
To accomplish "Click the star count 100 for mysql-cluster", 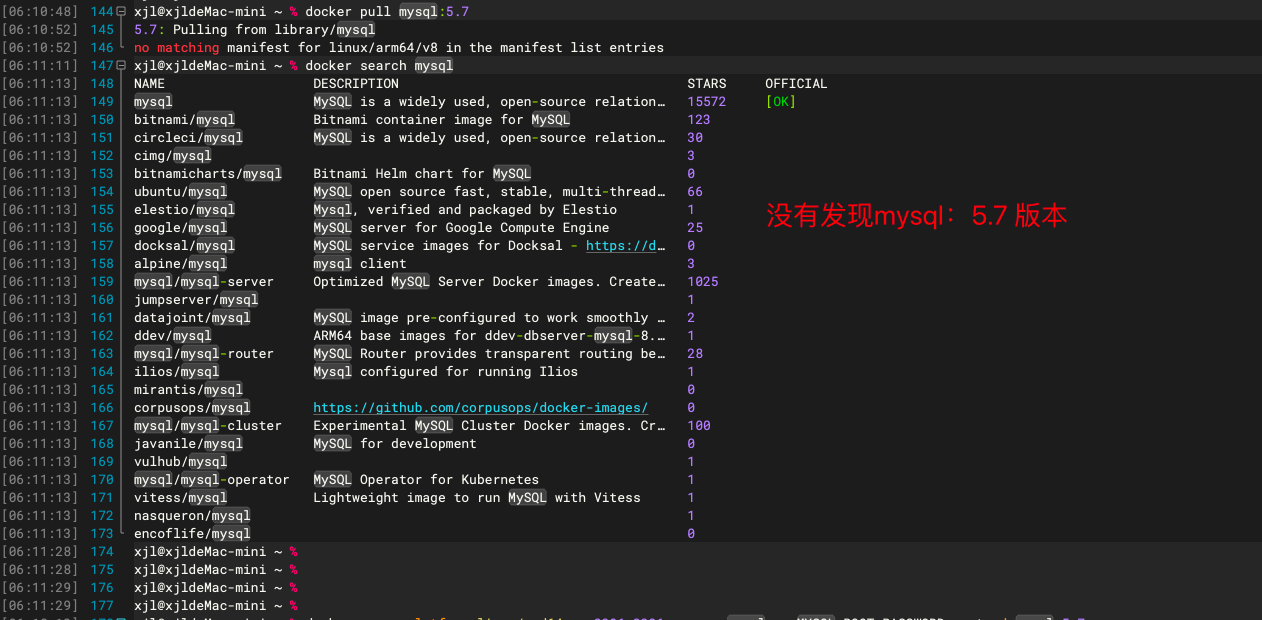I will [x=699, y=426].
